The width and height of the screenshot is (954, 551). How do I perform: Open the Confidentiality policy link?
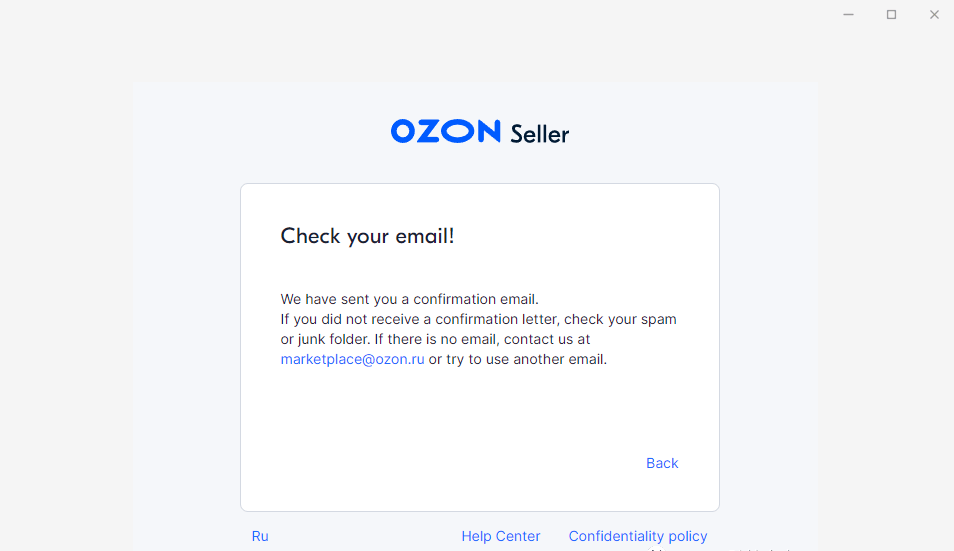click(637, 536)
